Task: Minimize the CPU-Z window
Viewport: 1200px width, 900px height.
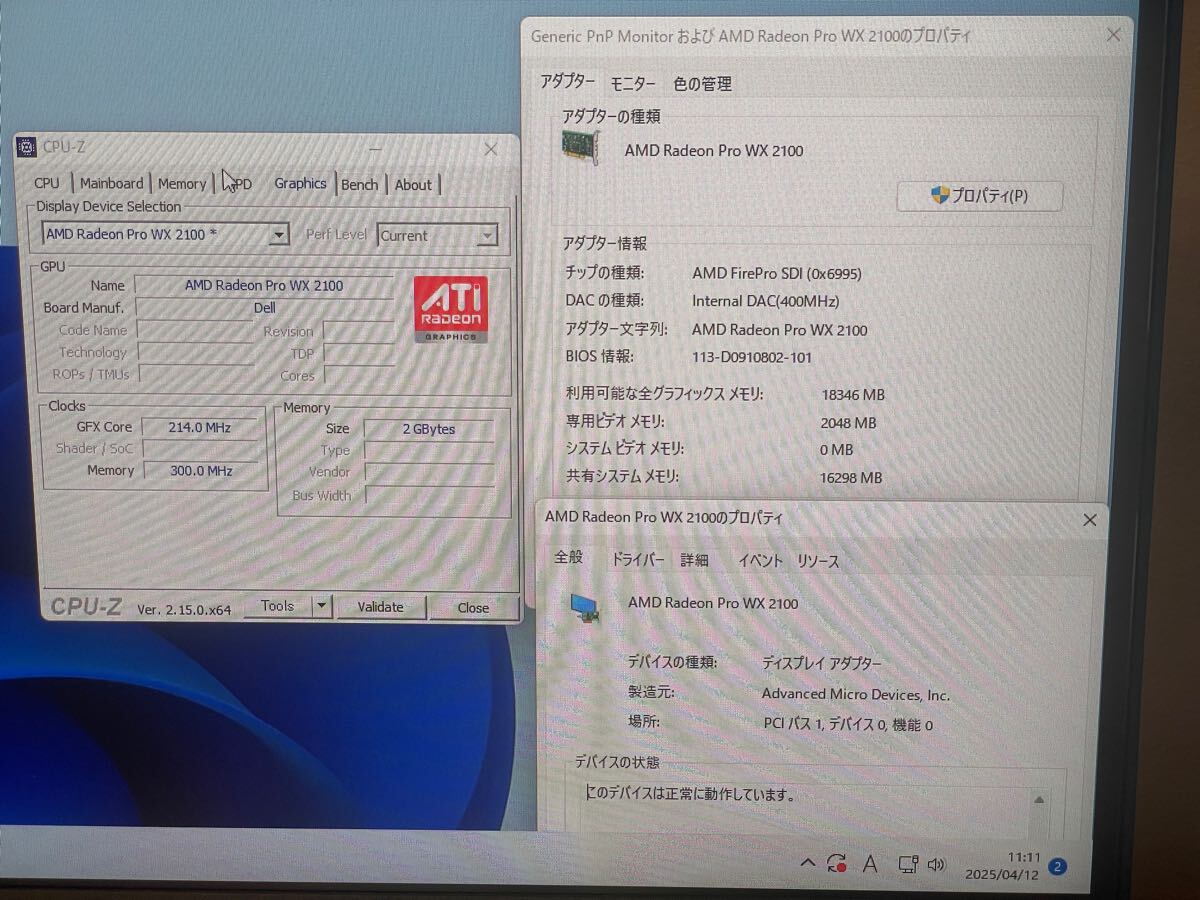Action: (374, 149)
